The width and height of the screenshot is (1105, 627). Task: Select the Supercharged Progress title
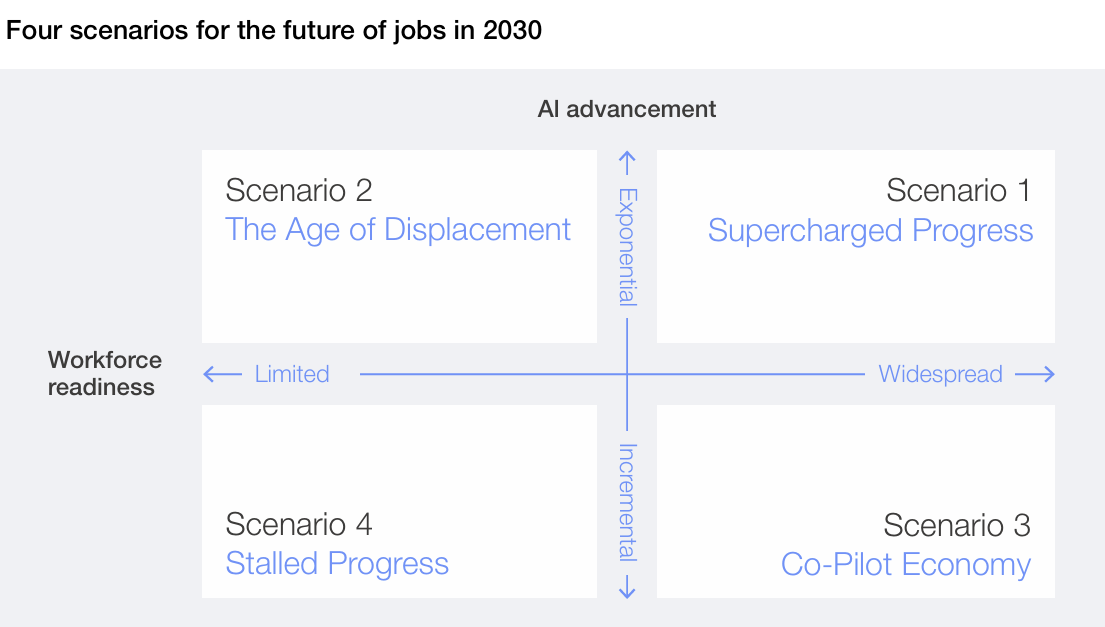pos(870,231)
